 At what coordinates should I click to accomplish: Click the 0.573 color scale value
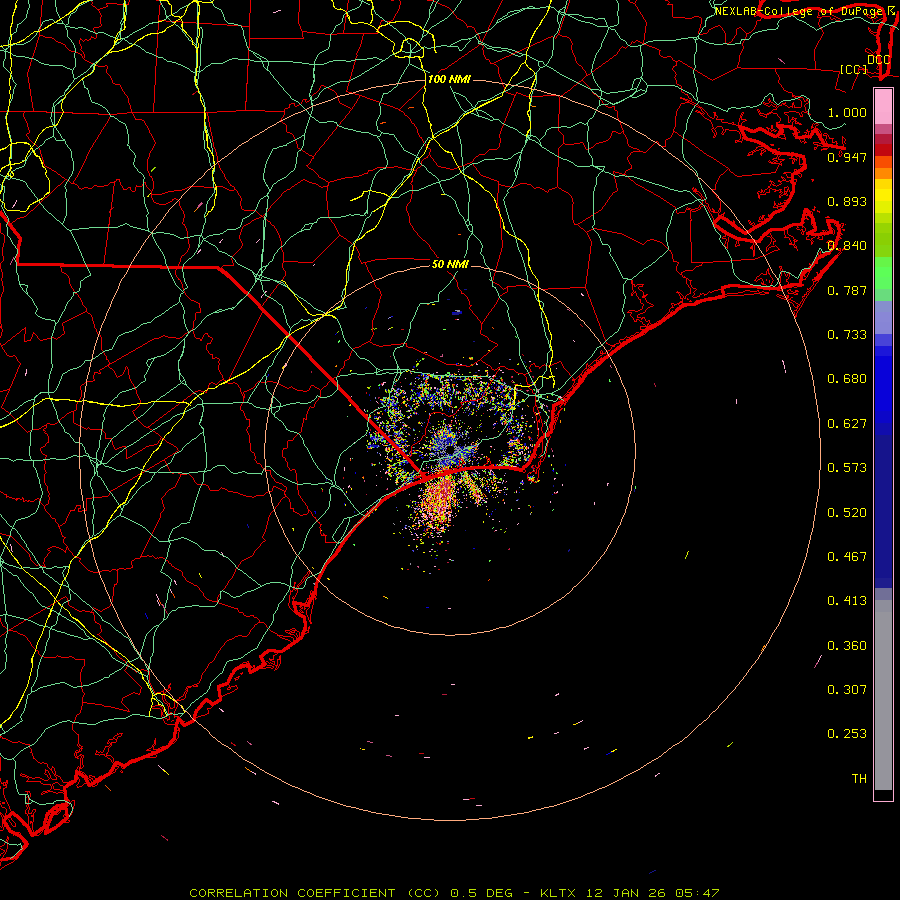pyautogui.click(x=847, y=467)
